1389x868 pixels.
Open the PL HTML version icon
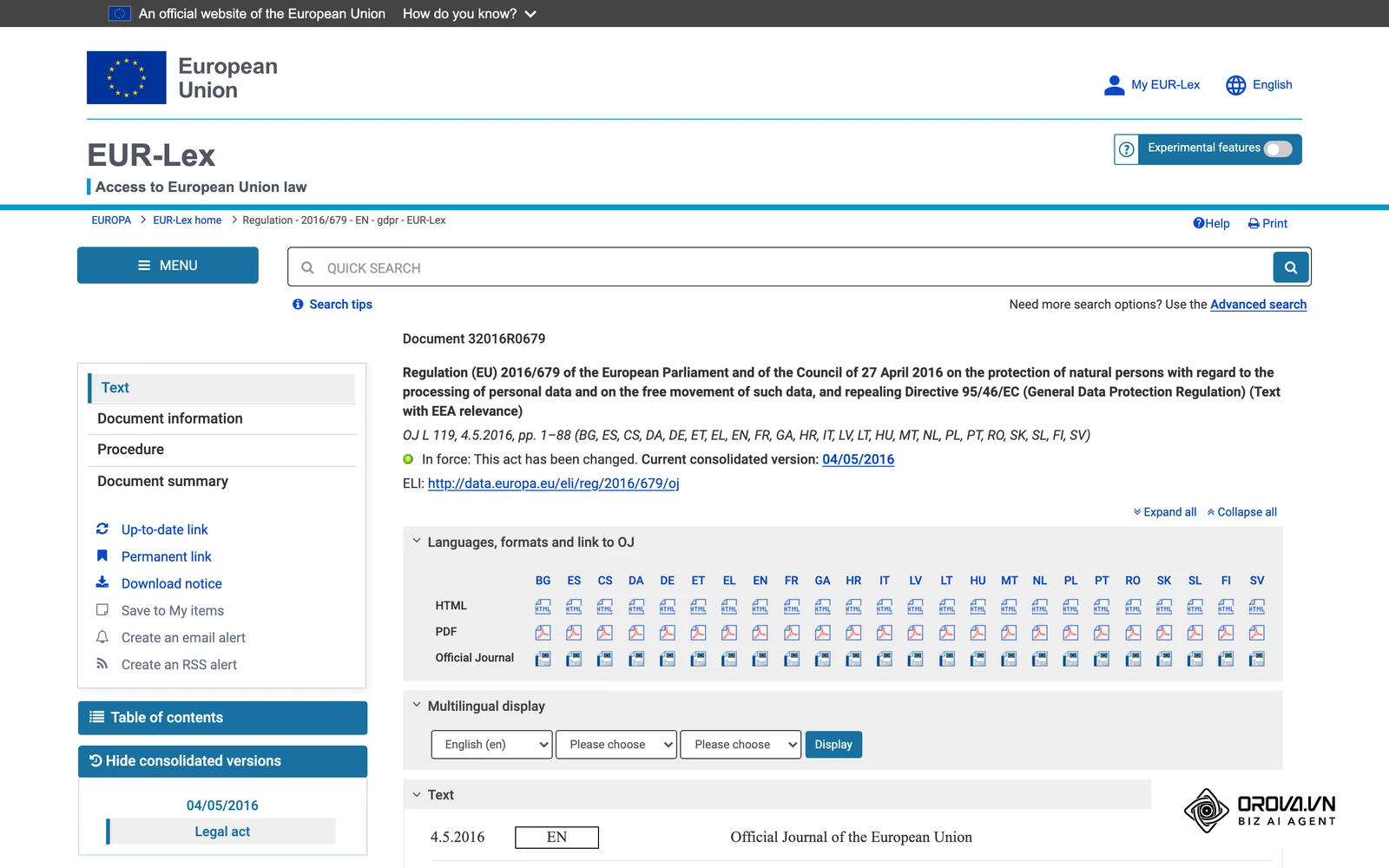[1071, 607]
